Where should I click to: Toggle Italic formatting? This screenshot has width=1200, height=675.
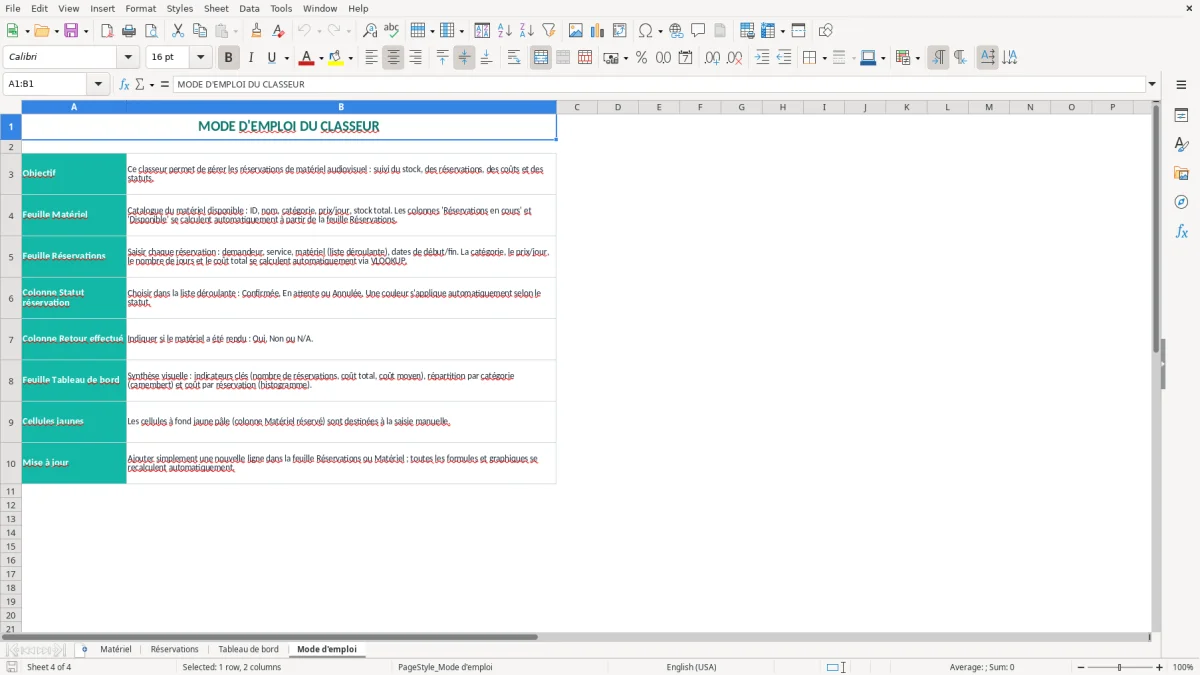251,58
